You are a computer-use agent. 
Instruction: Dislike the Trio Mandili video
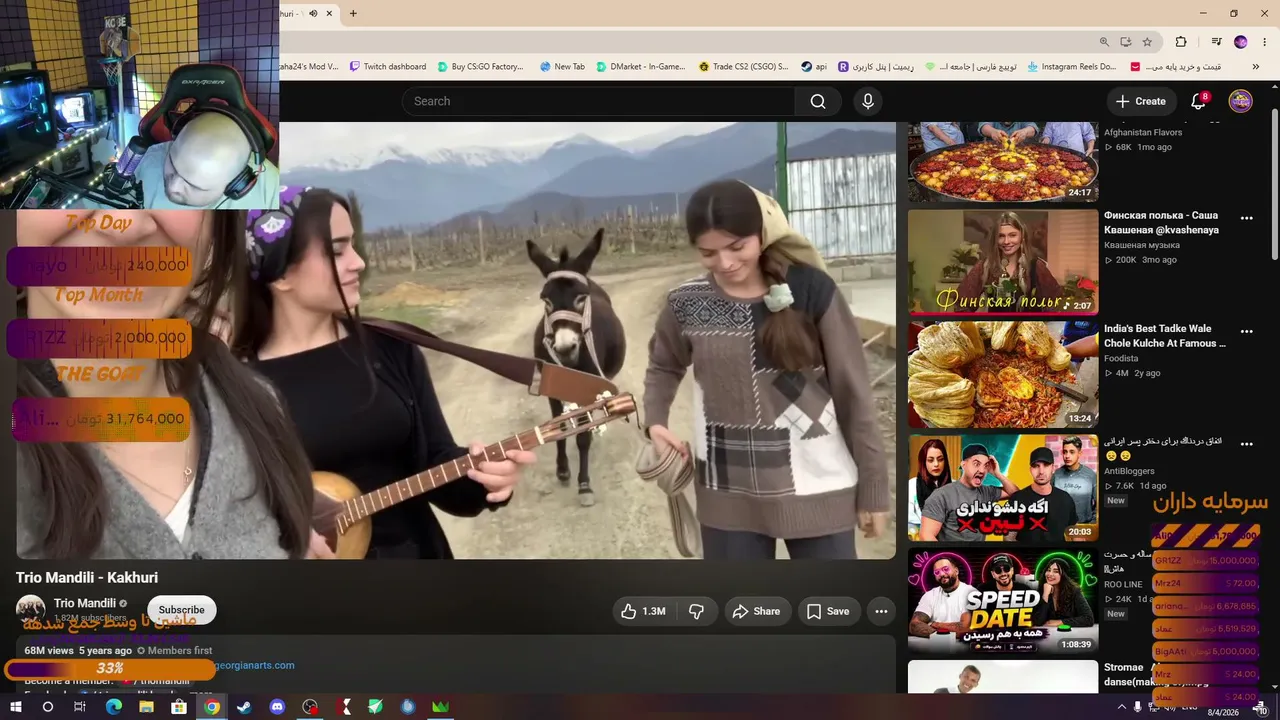(x=697, y=611)
